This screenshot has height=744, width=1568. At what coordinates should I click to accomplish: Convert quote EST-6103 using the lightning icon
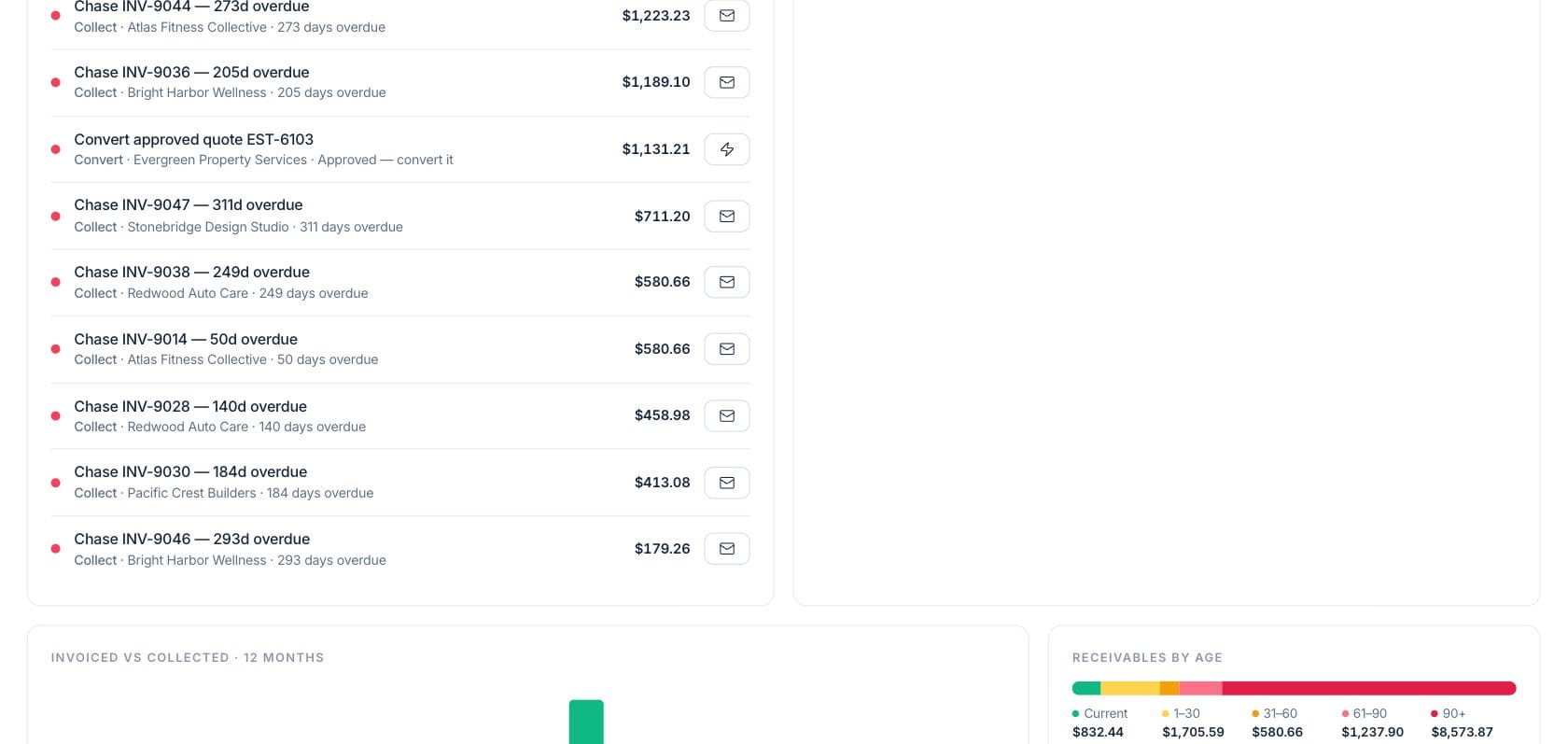click(726, 149)
